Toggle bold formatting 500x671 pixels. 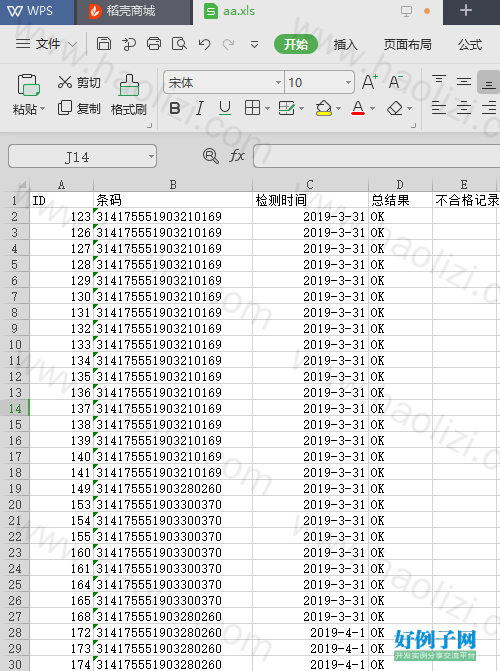coord(175,108)
